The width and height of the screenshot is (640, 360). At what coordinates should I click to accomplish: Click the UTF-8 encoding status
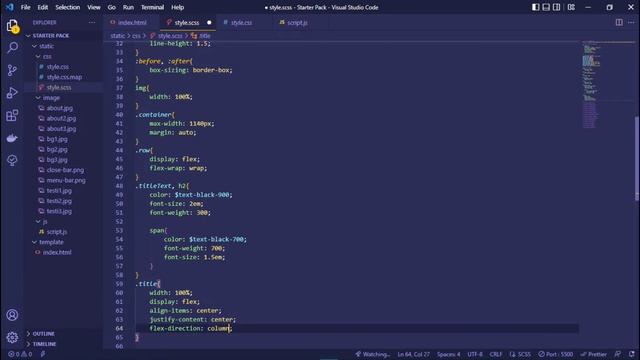coord(475,354)
